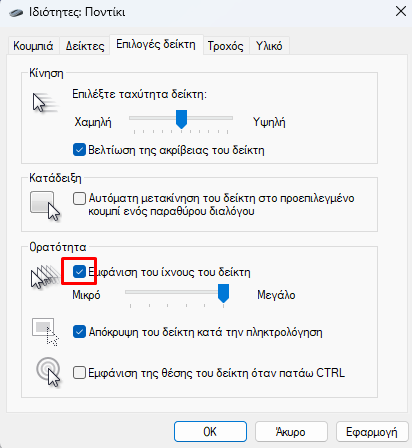Screen dimensions: 412x448
Task: Switch to the Δείκτες tab
Action: click(x=85, y=46)
